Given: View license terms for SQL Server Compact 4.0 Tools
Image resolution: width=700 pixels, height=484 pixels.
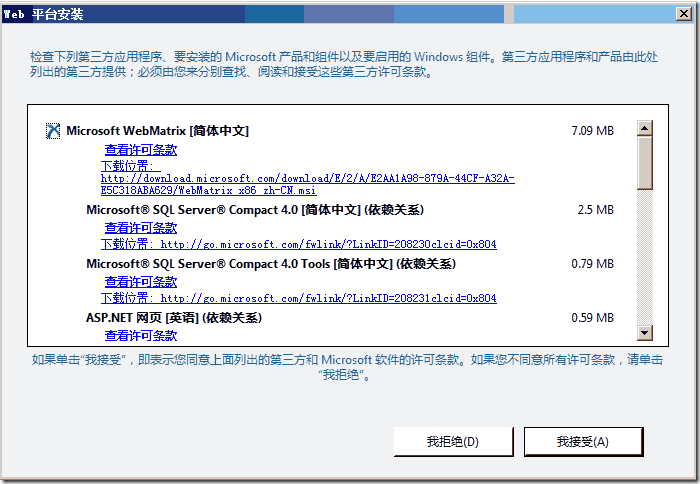Looking at the screenshot, I should point(141,282).
